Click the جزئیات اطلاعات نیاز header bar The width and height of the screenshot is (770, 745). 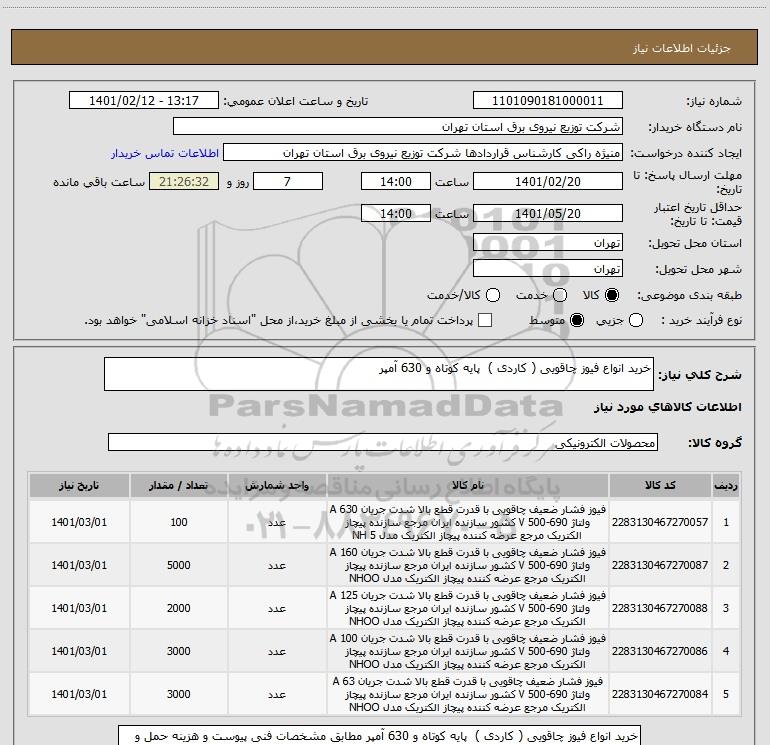[x=385, y=47]
